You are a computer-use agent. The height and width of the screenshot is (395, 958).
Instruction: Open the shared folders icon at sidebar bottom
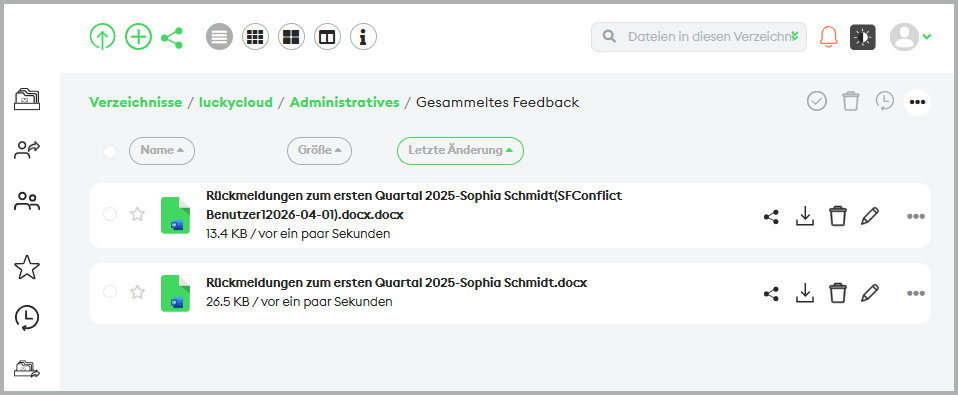27,369
